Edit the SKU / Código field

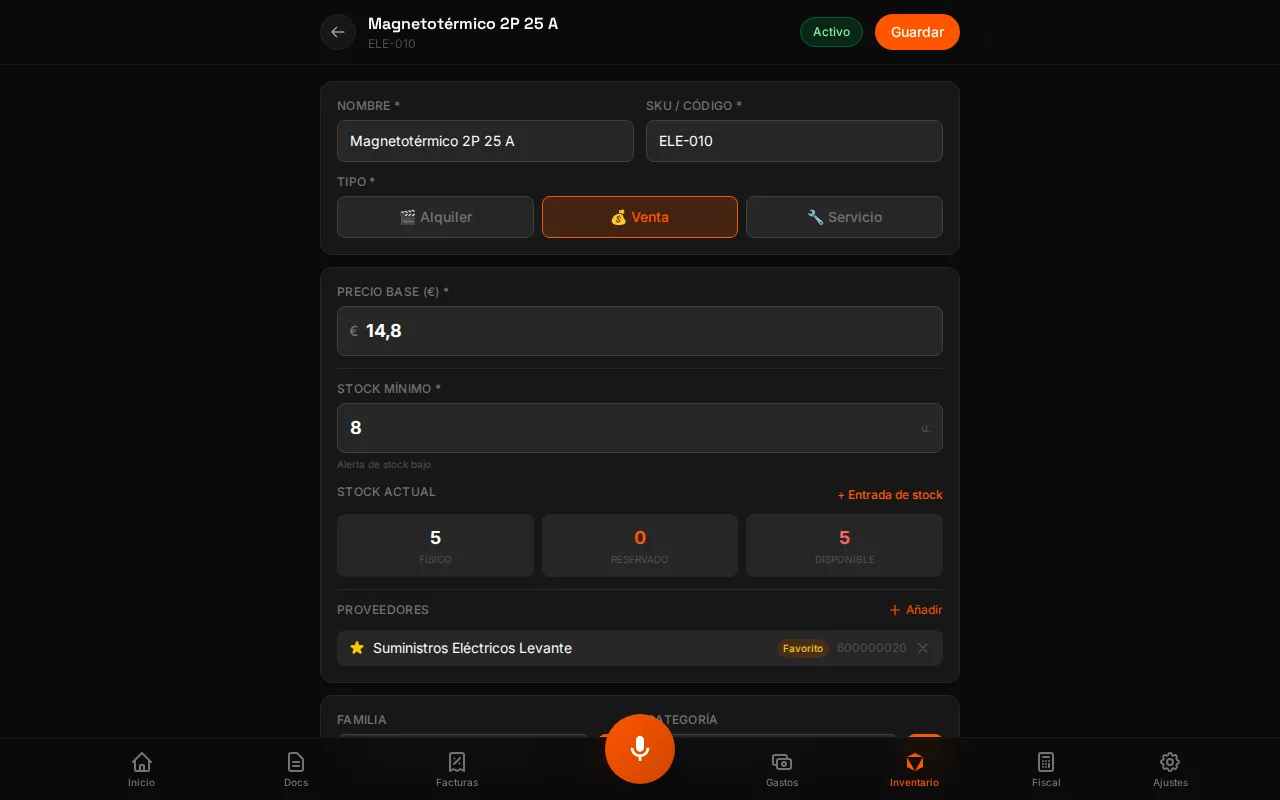(794, 141)
